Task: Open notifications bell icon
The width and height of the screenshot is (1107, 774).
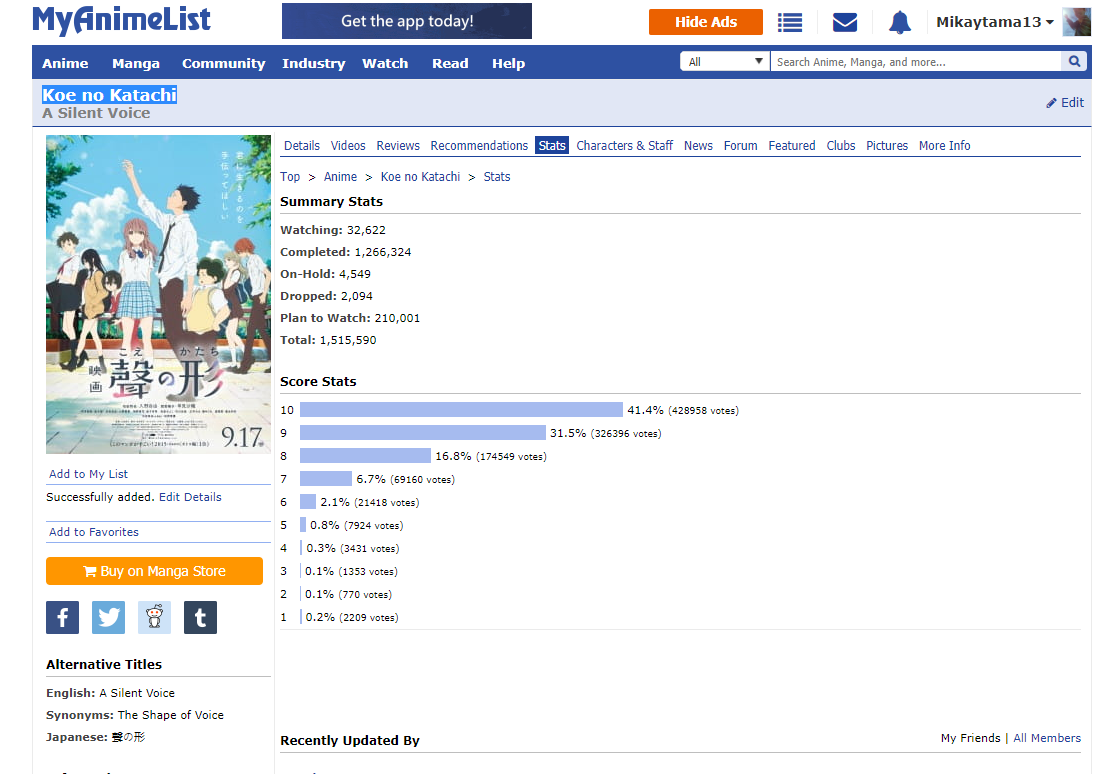Action: 900,22
